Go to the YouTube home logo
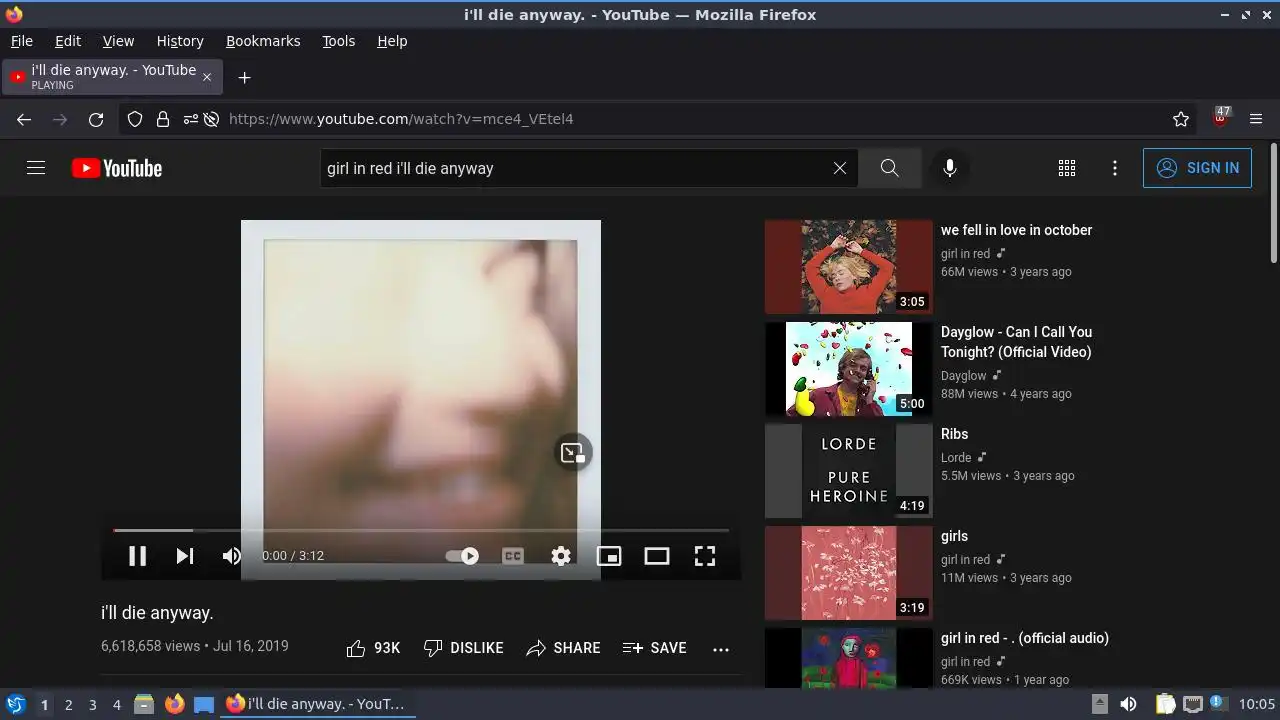Image resolution: width=1280 pixels, height=720 pixels. coord(117,168)
